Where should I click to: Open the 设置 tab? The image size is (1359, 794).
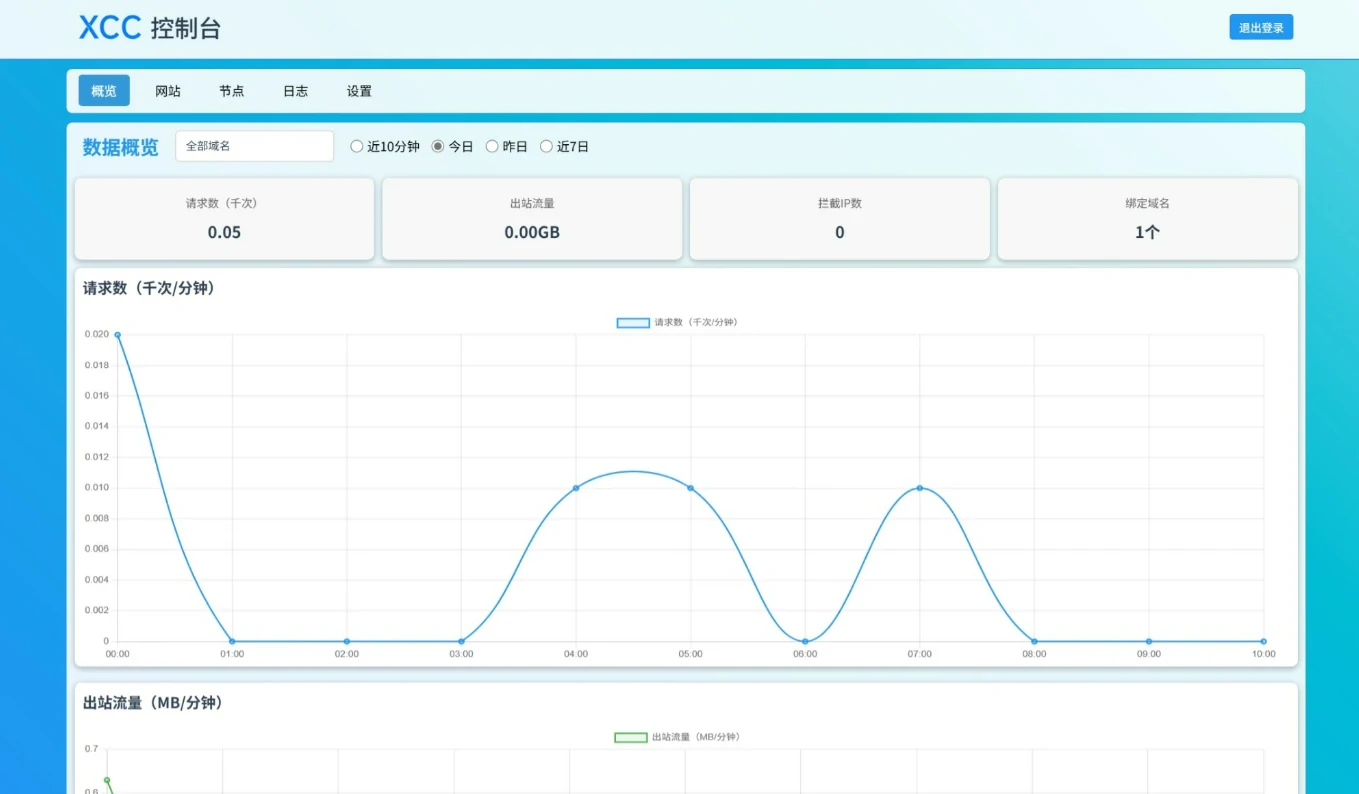click(x=359, y=91)
